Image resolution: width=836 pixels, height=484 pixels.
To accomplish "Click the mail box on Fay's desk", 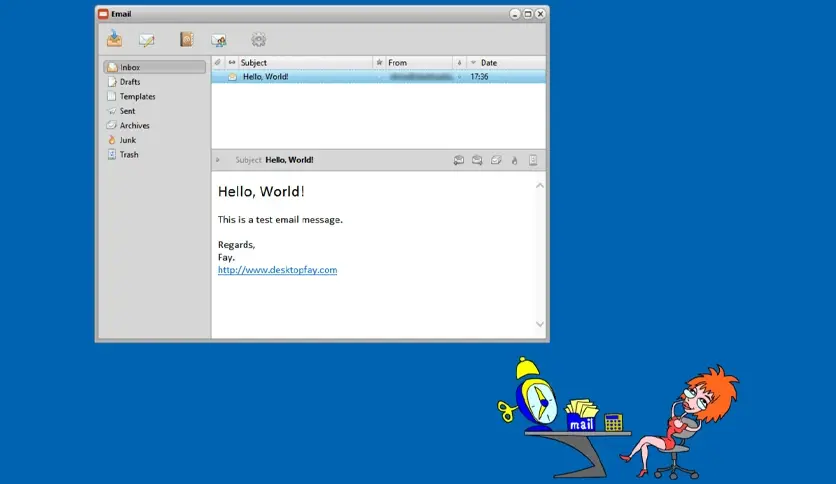I will [x=581, y=415].
